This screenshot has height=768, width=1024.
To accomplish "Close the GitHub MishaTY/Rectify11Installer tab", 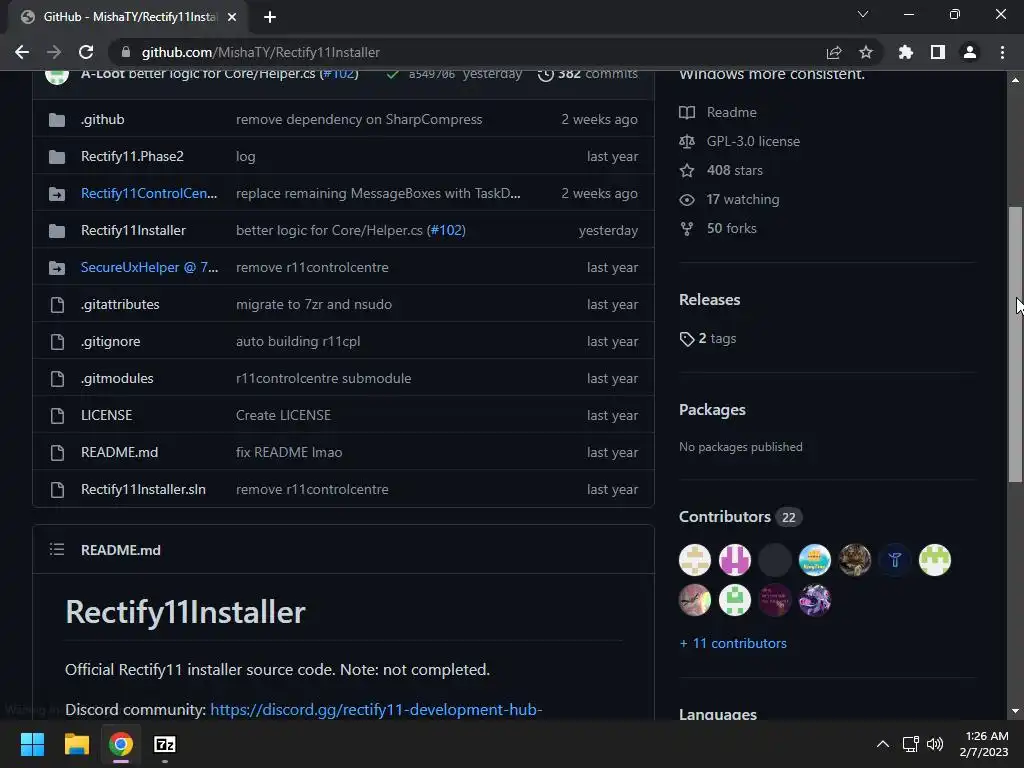I will 232,17.
